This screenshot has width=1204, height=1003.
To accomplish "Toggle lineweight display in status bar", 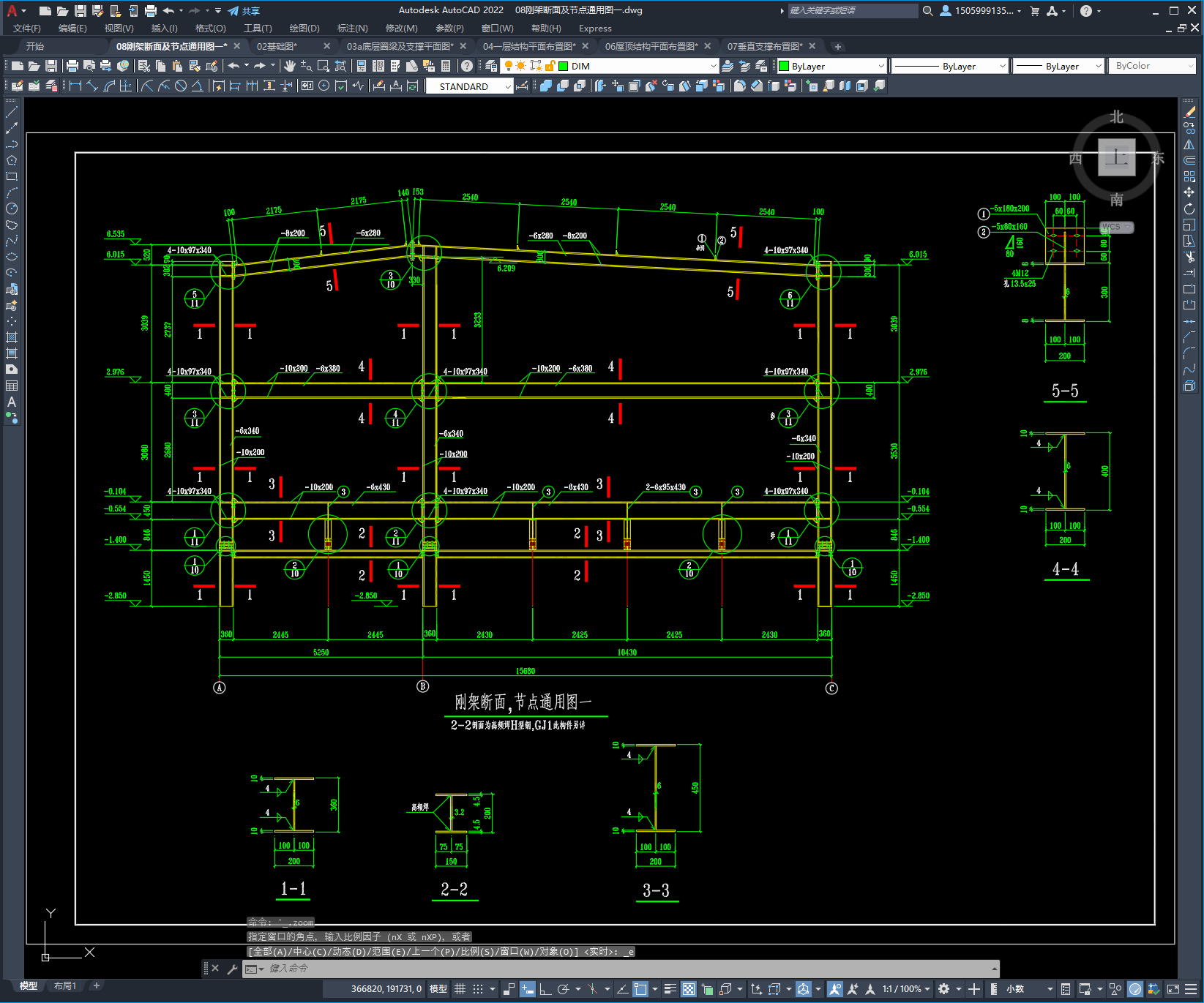I will point(670,989).
